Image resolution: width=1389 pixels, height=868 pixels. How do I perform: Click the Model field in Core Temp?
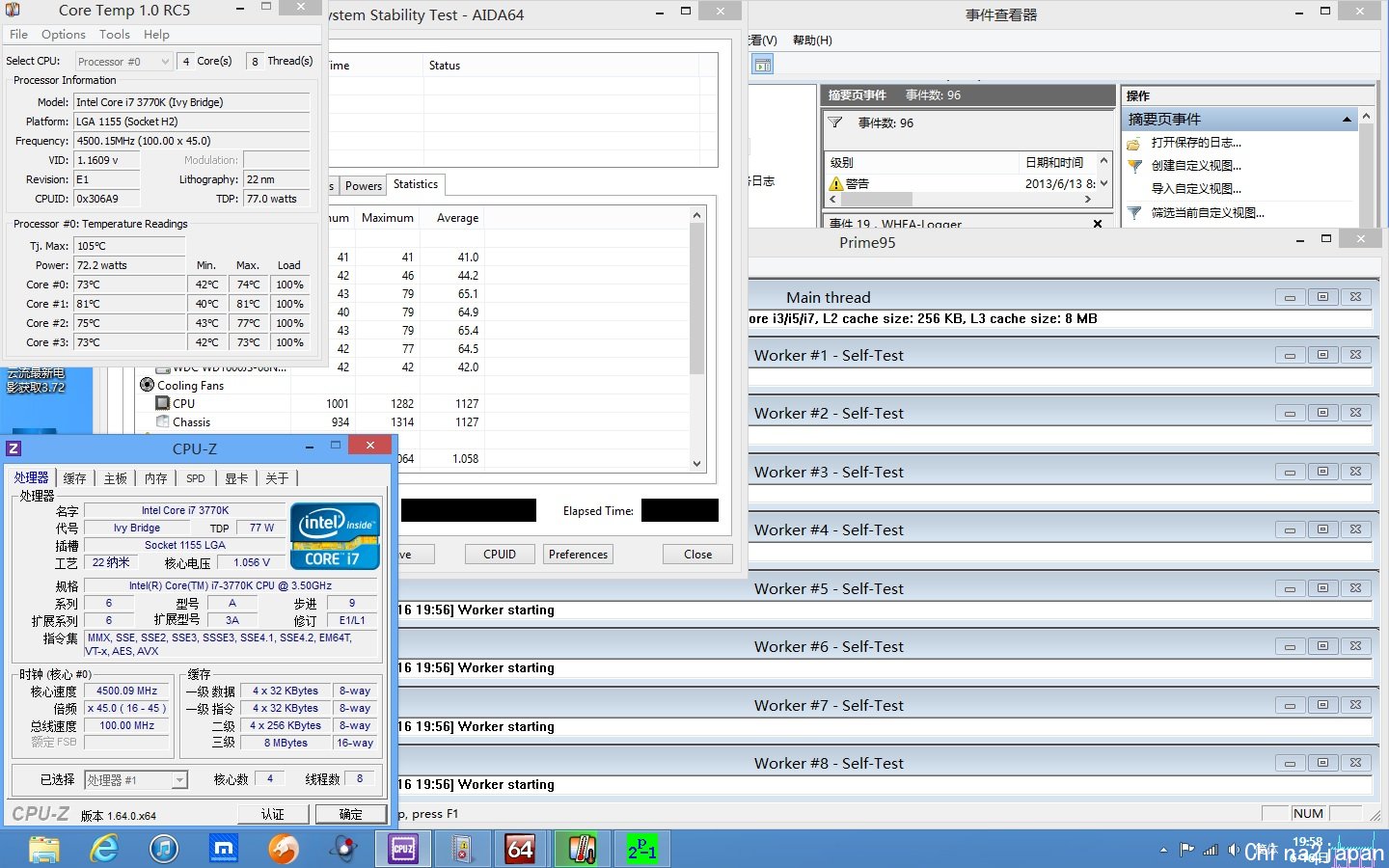point(192,102)
